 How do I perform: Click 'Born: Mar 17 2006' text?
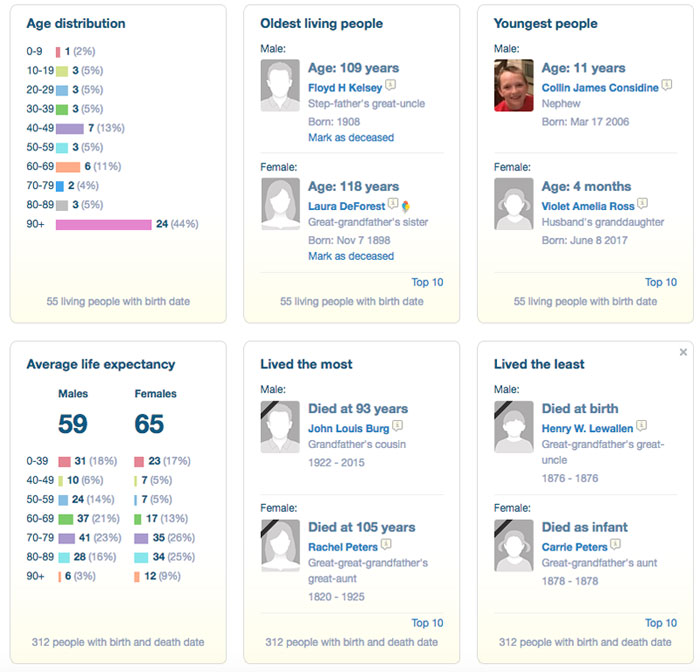(x=585, y=122)
